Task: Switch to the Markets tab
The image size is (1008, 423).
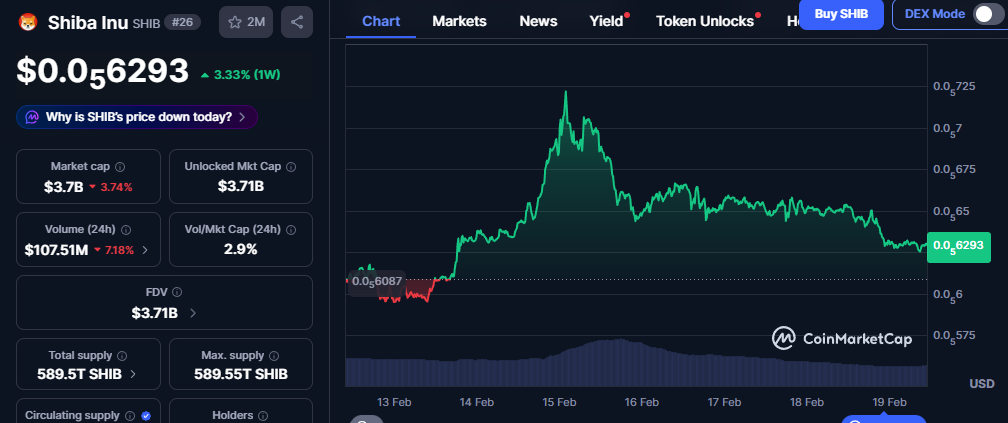Action: [459, 21]
